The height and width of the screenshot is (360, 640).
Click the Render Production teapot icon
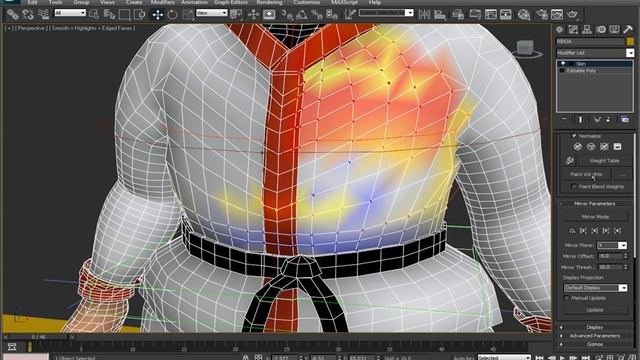[573, 15]
